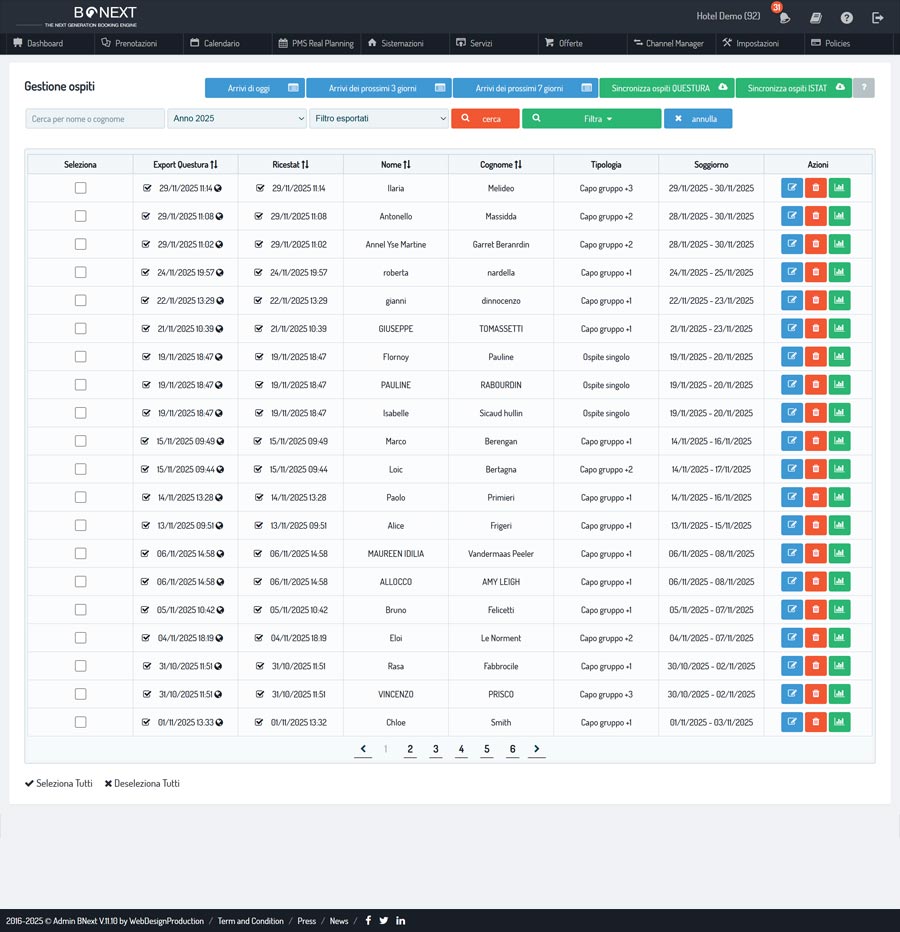Viewport: 900px width, 932px height.
Task: Open the green chart icon for Chloe Smith
Action: point(839,722)
